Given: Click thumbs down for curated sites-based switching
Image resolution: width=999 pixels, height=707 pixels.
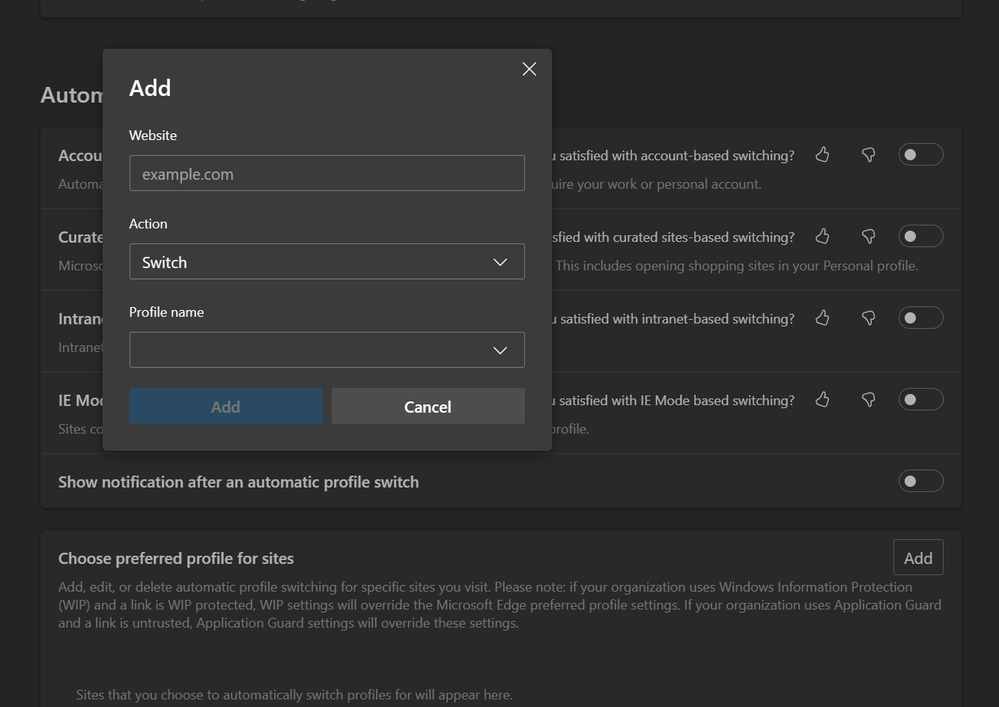Looking at the screenshot, I should tap(868, 236).
